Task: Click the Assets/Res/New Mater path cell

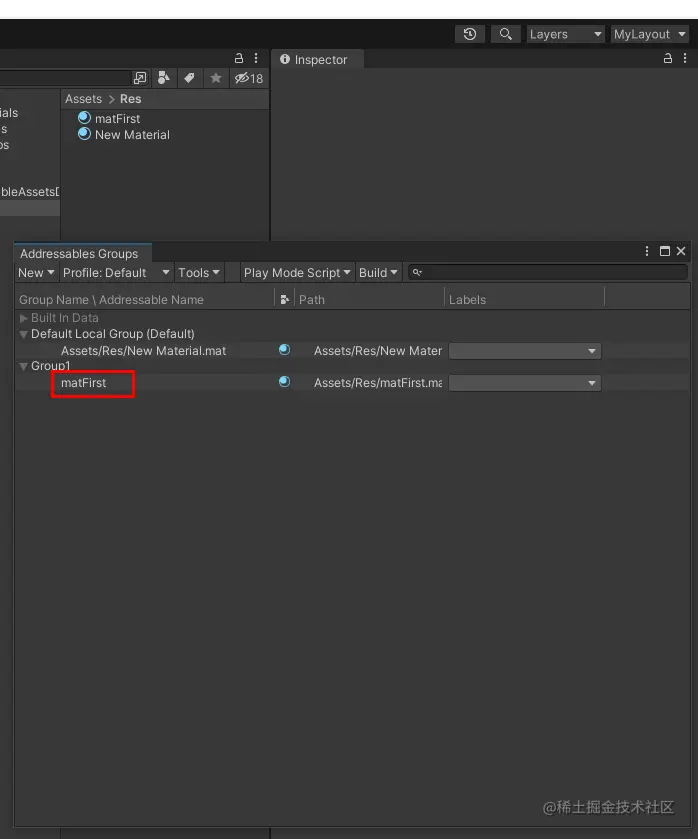Action: 378,350
